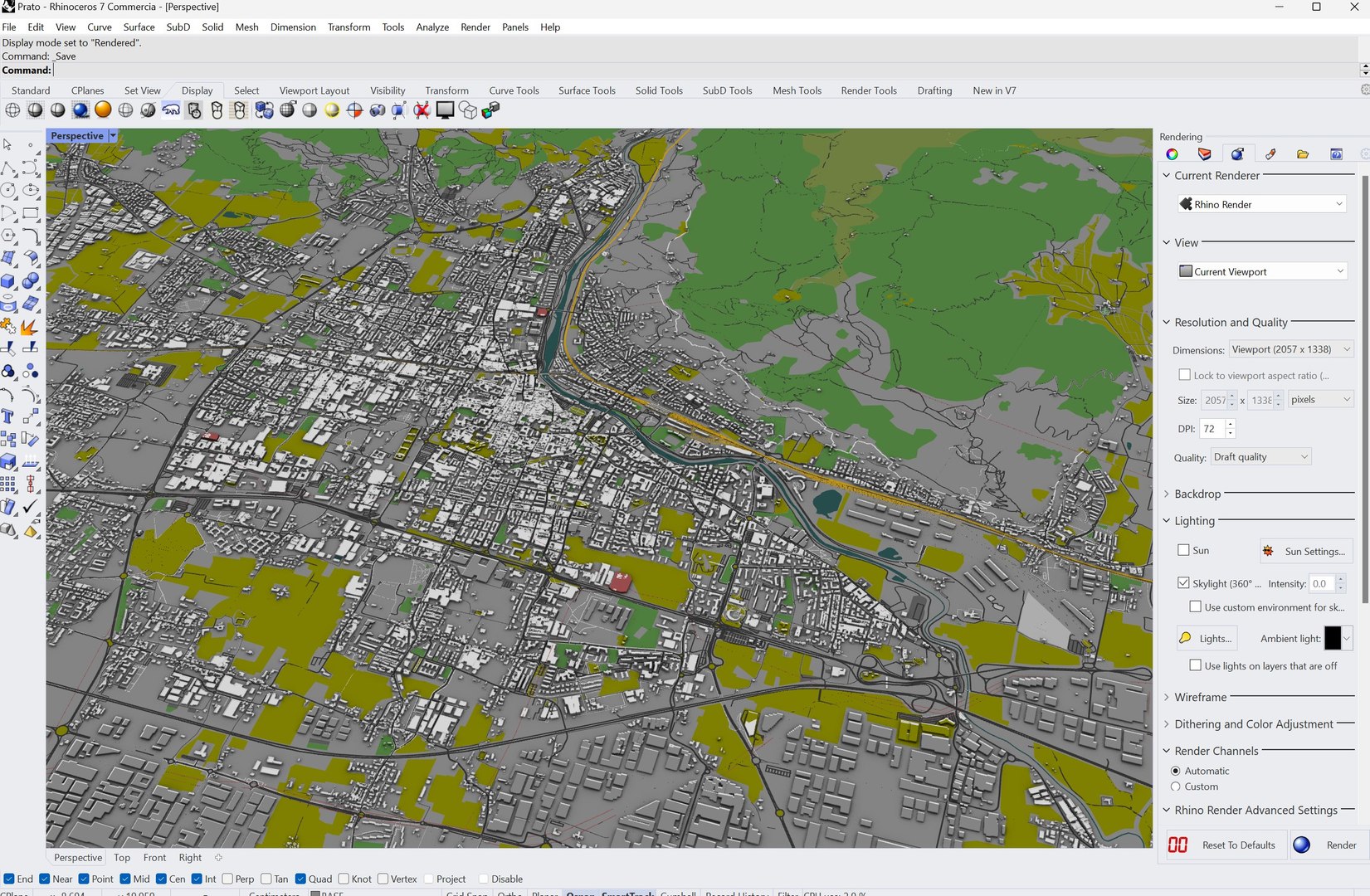Open the SubD menu

(x=178, y=27)
